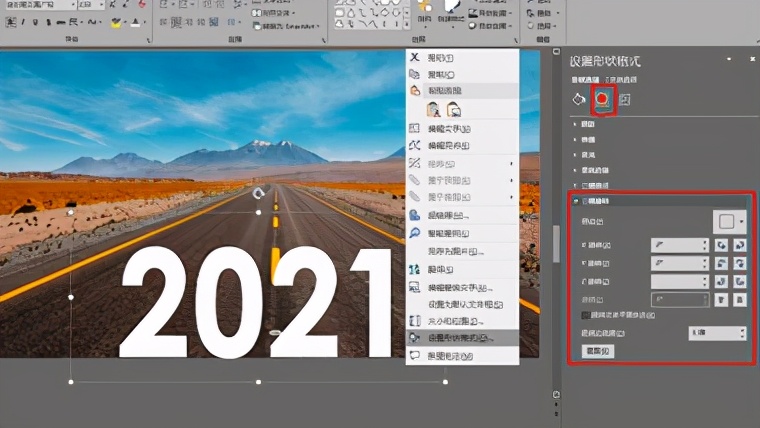Choose the paste-as-picture option icon in context menu

pos(454,110)
